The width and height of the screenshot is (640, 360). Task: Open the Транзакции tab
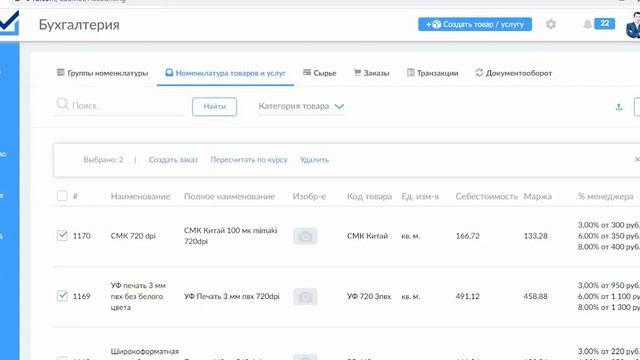433,73
